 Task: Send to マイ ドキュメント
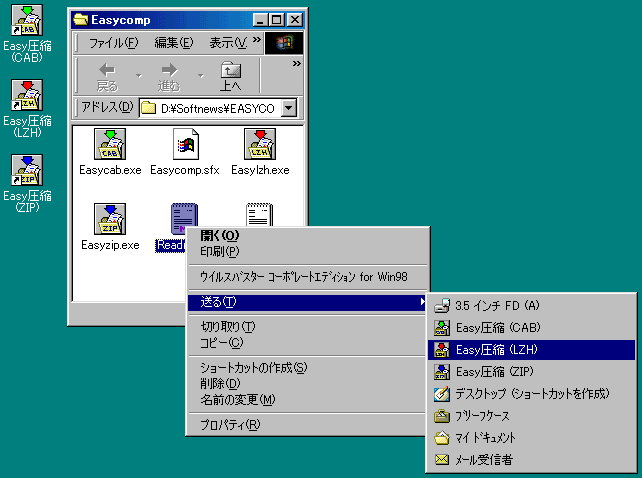click(531, 438)
